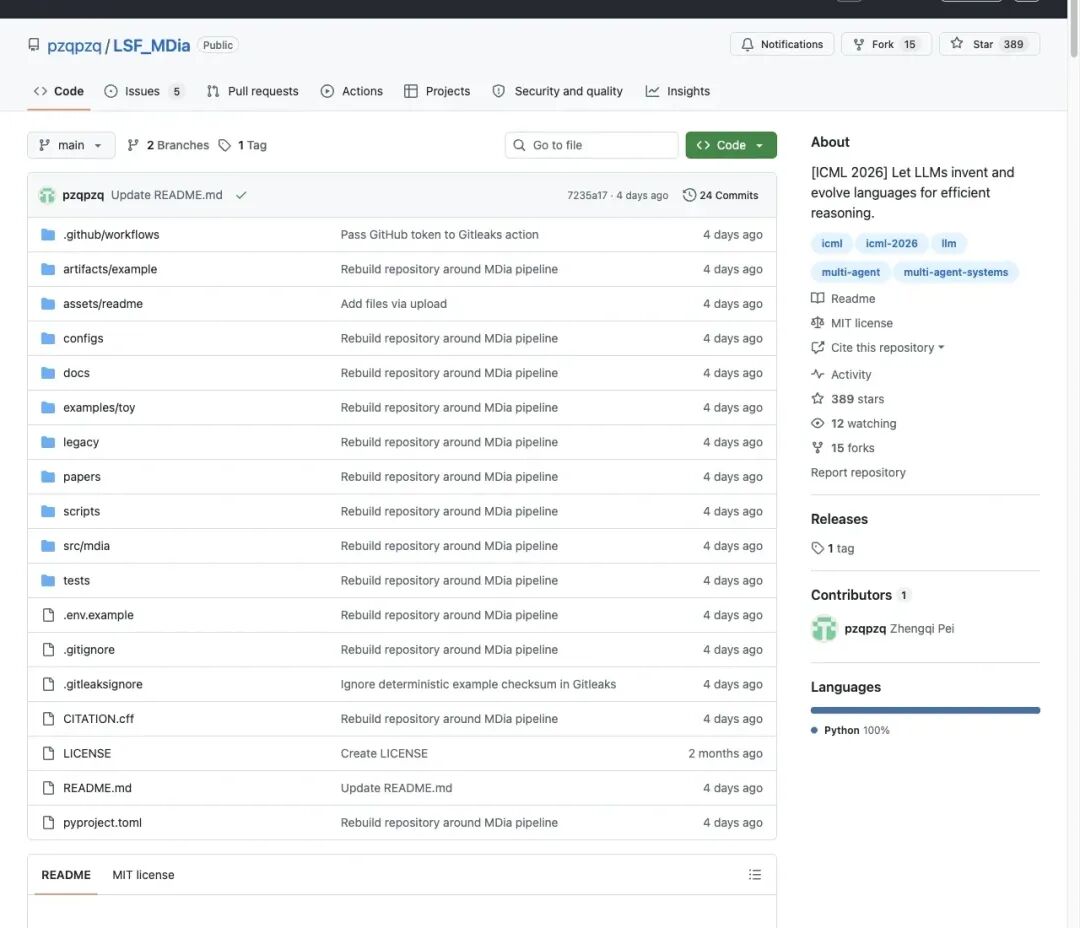Image resolution: width=1080 pixels, height=928 pixels.
Task: Select the multi-agent-systems topic tag
Action: click(955, 272)
